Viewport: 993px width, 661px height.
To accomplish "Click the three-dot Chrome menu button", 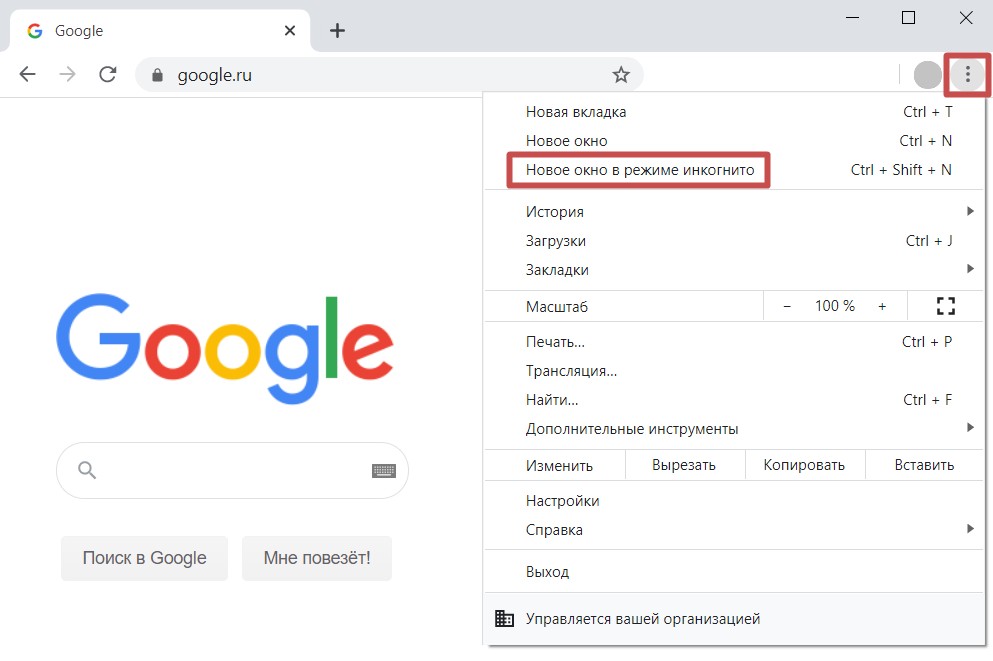I will (967, 74).
